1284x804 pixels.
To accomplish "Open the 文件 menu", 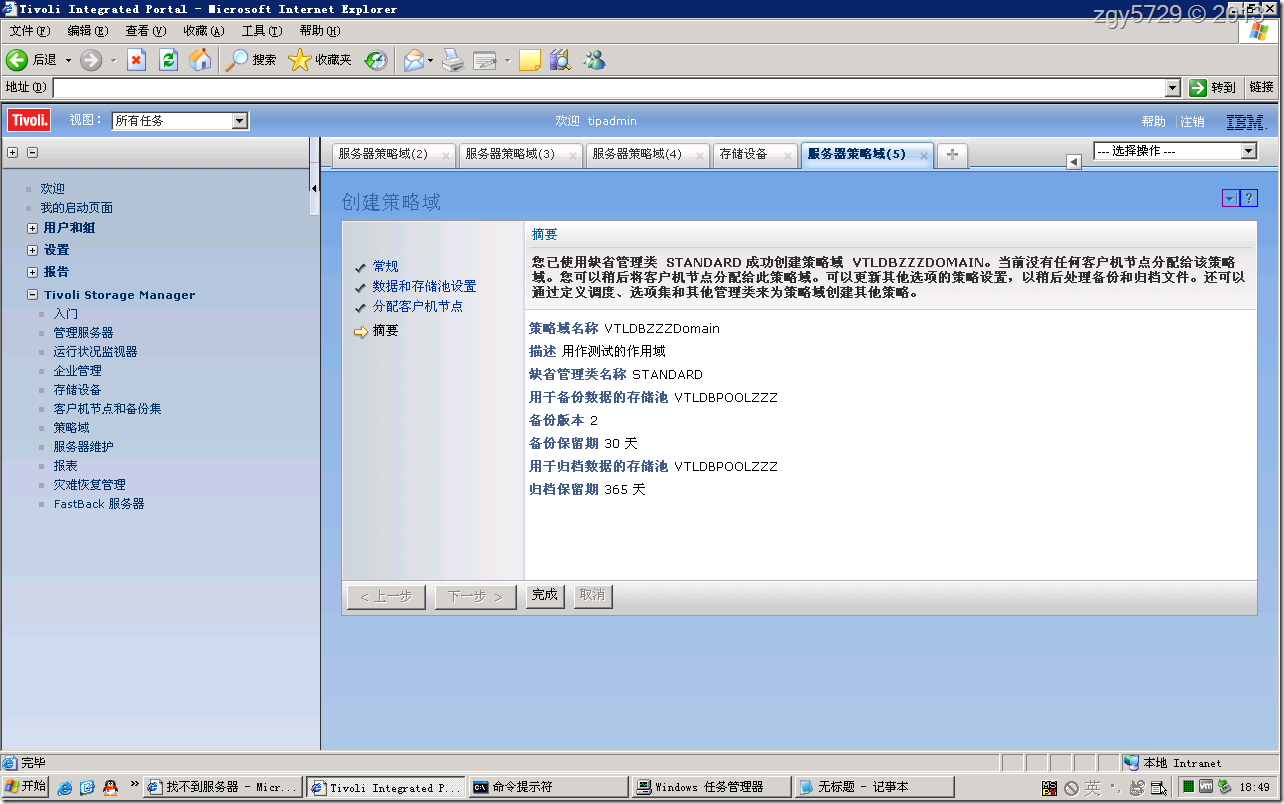I will (29, 31).
